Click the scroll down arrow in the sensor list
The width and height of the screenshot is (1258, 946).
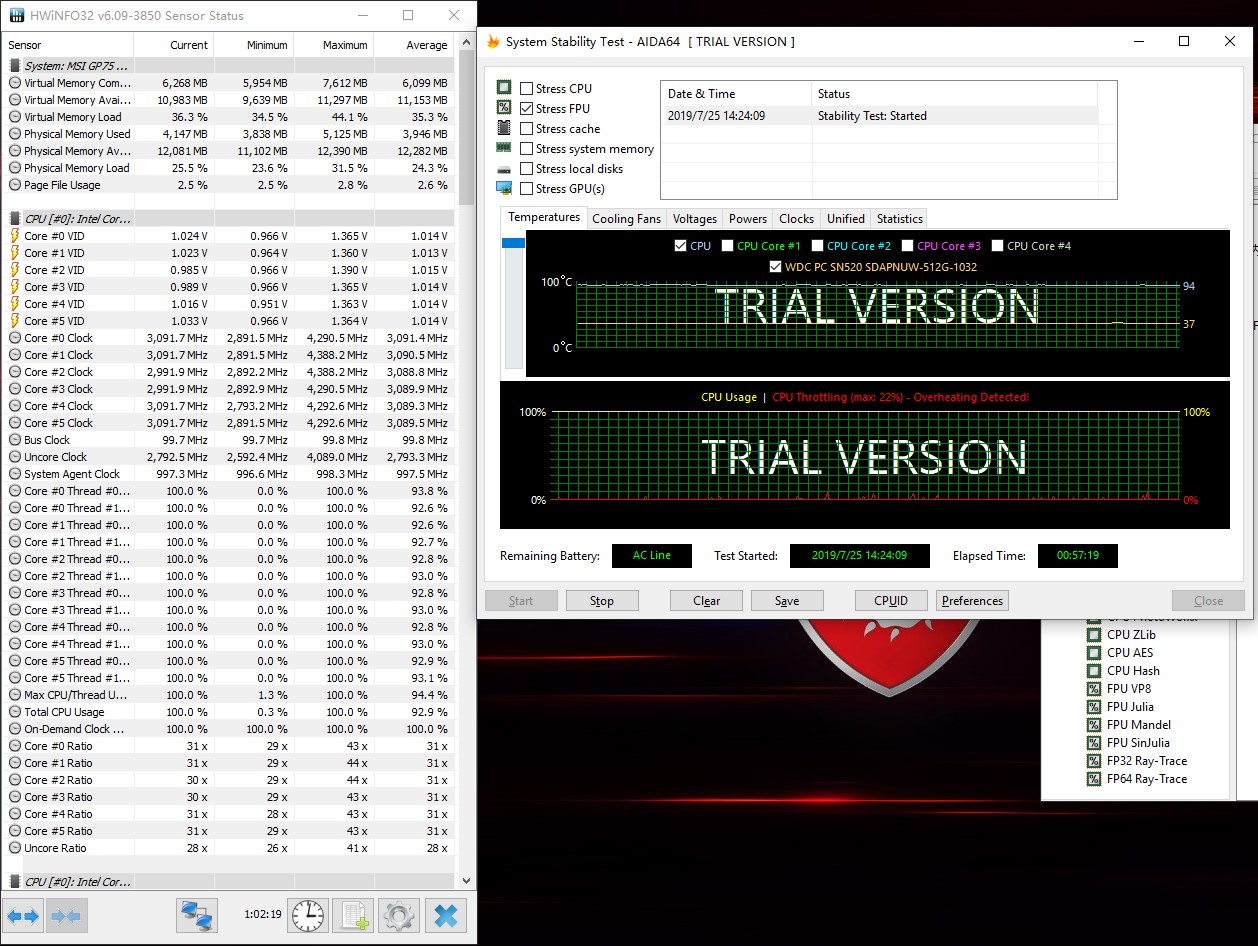pyautogui.click(x=466, y=881)
